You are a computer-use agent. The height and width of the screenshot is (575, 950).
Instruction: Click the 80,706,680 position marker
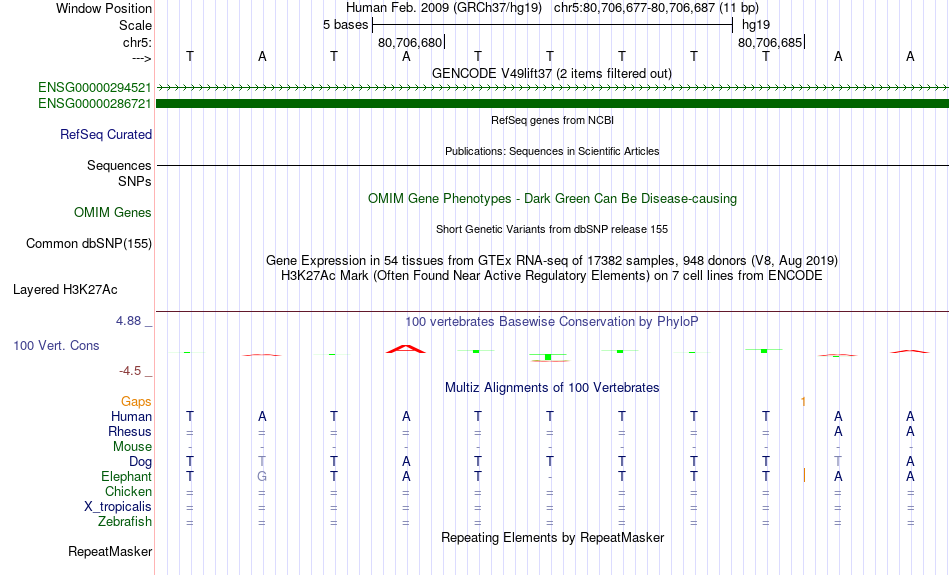[410, 42]
